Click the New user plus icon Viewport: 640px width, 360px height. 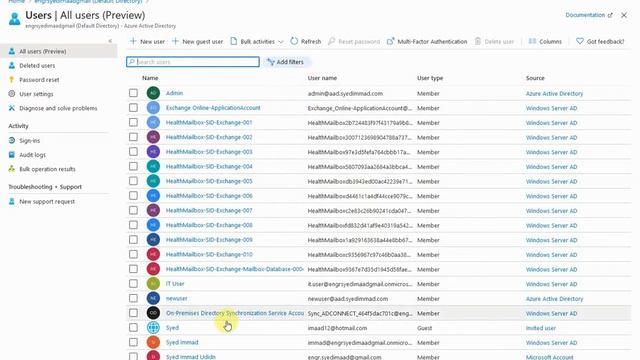133,41
